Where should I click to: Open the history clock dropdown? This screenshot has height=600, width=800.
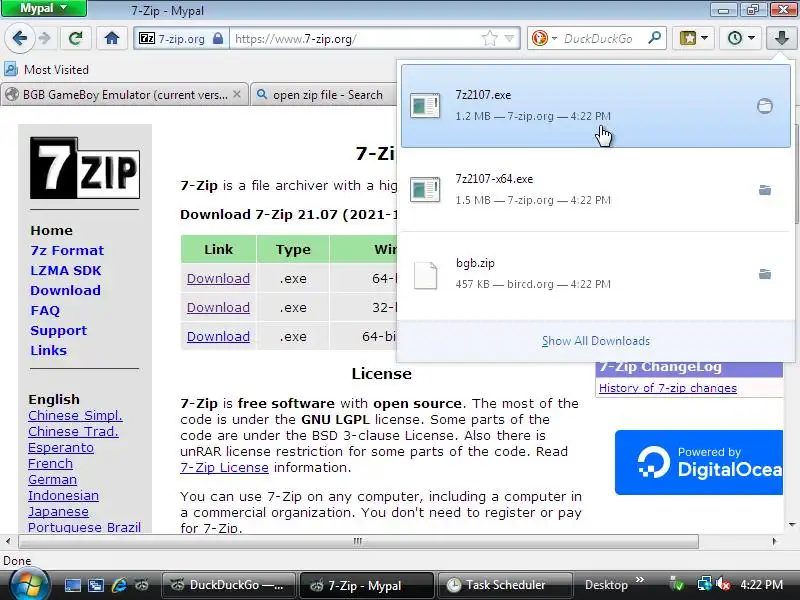[741, 38]
